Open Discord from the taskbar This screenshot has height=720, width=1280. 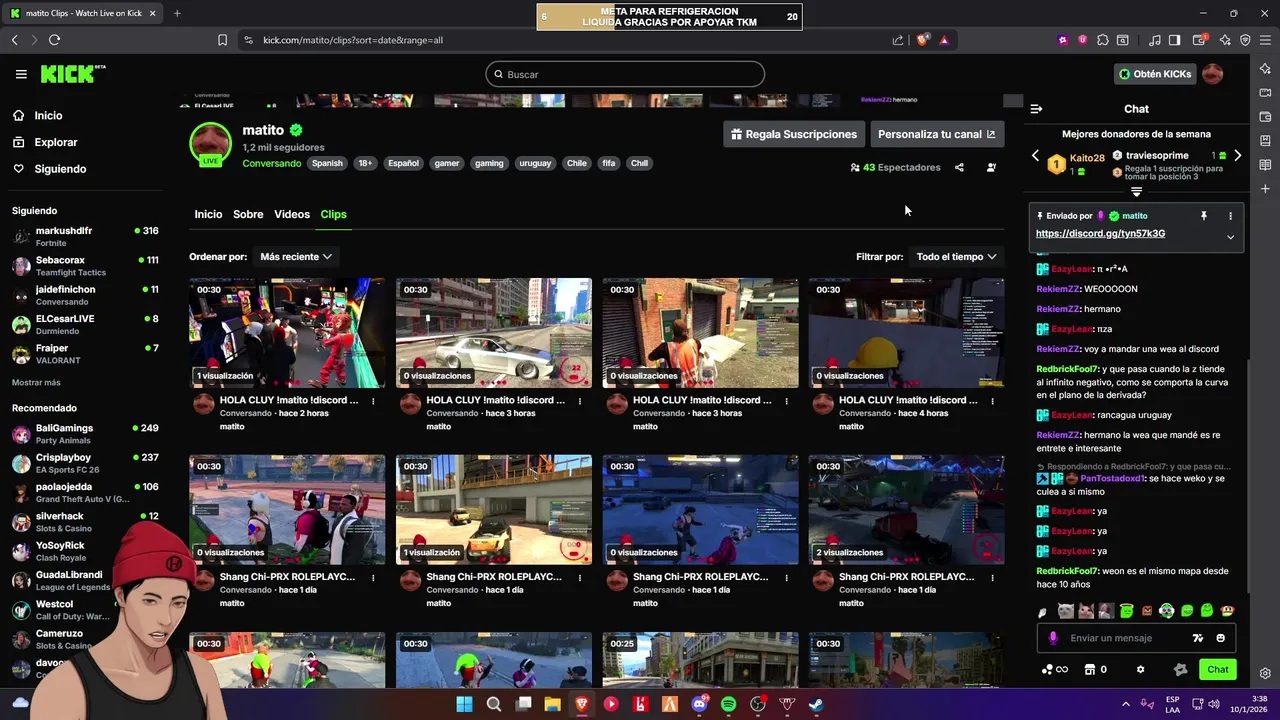click(699, 704)
